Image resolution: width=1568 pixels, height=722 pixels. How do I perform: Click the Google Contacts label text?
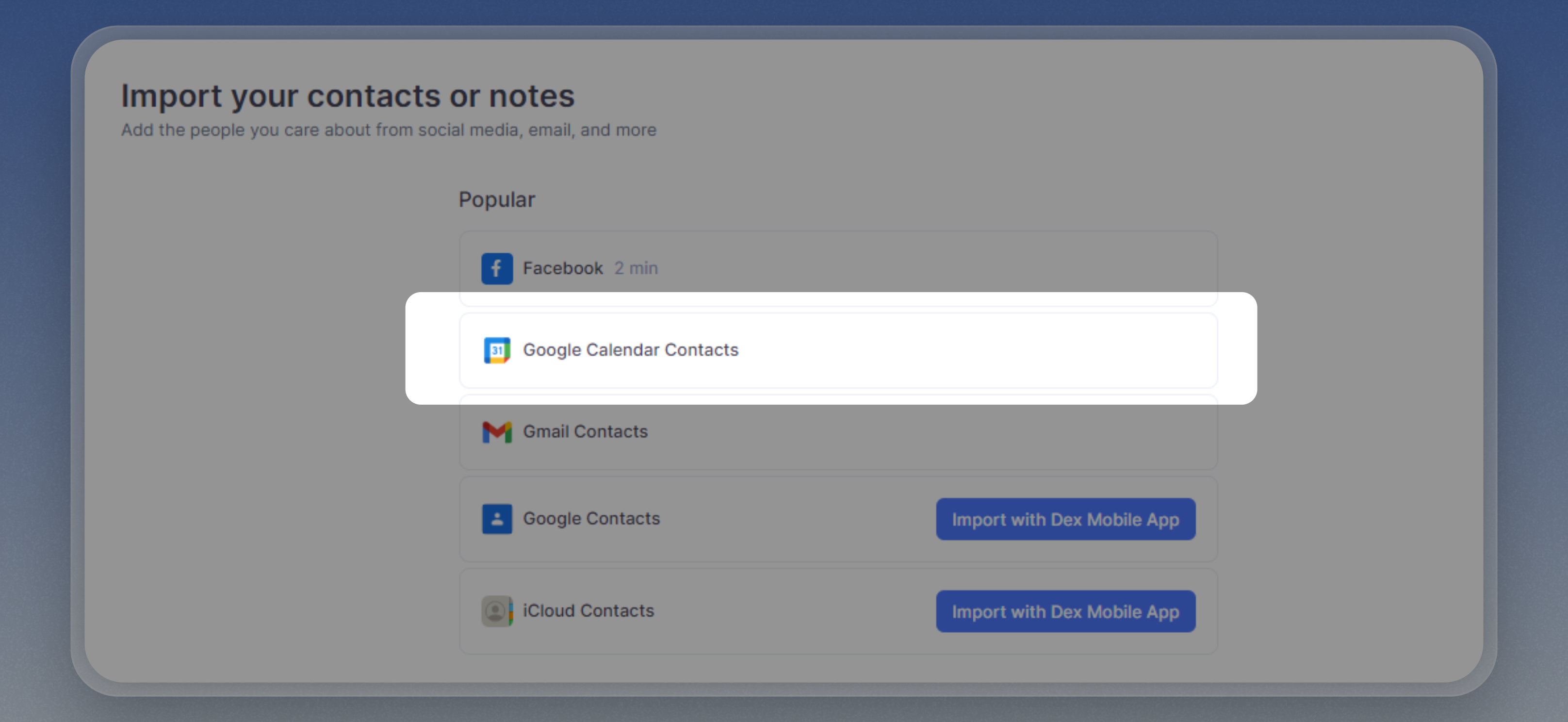point(591,519)
